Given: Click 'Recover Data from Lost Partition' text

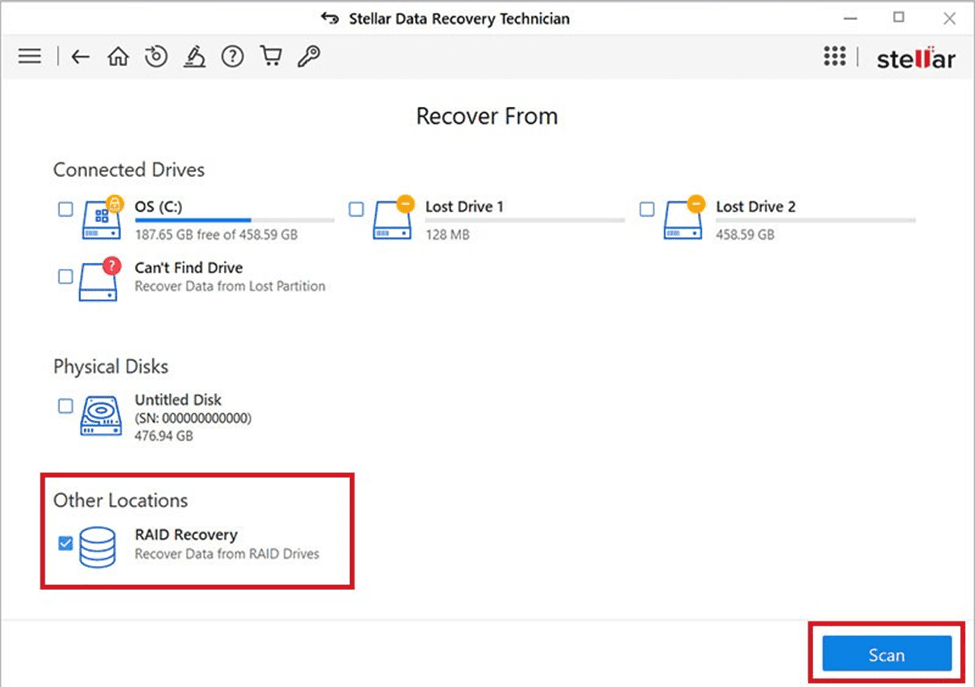Looking at the screenshot, I should click(x=230, y=286).
